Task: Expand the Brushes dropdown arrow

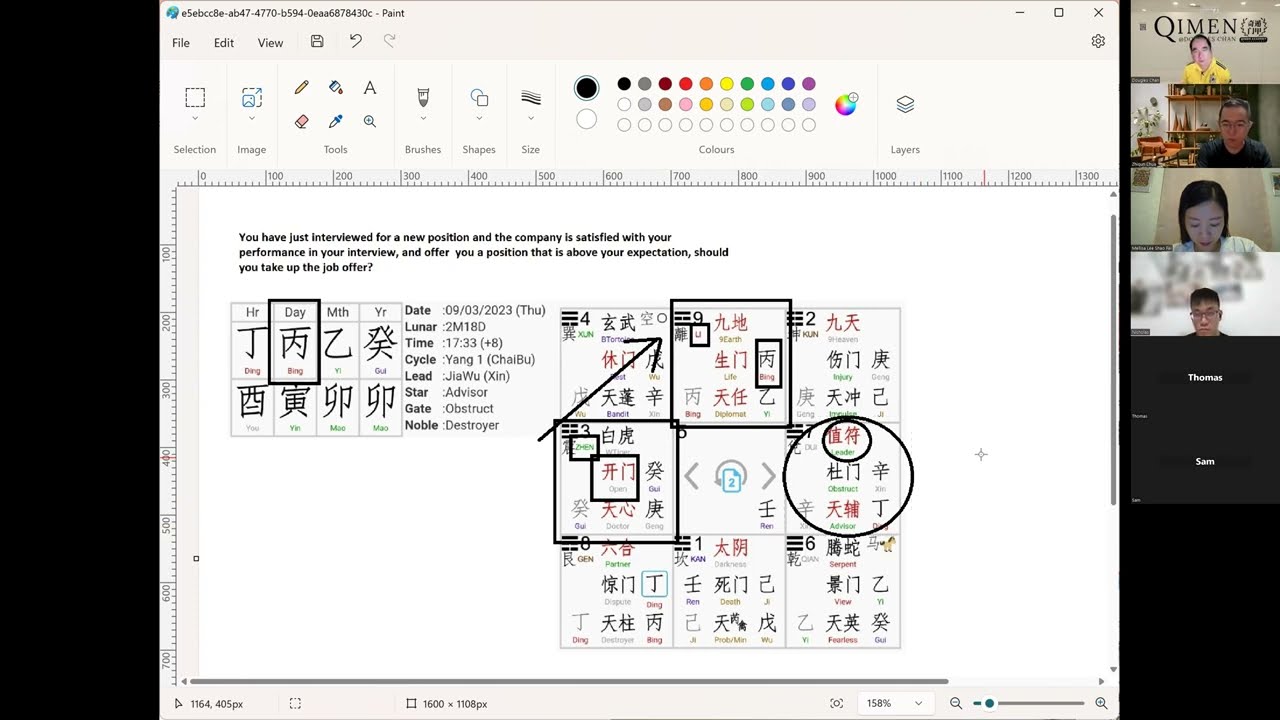Action: coord(423,118)
